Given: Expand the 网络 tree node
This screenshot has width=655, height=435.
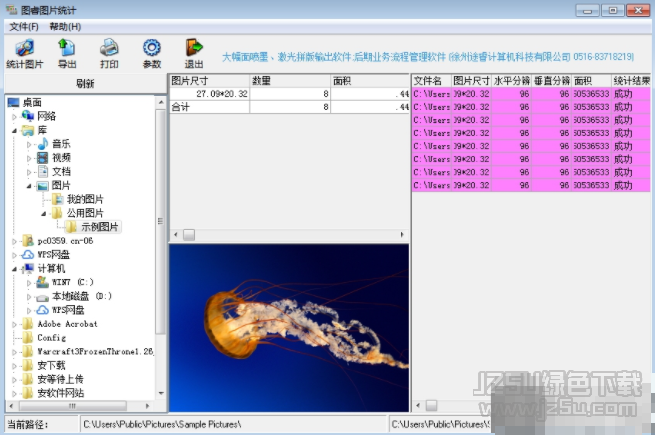Looking at the screenshot, I should coord(14,117).
